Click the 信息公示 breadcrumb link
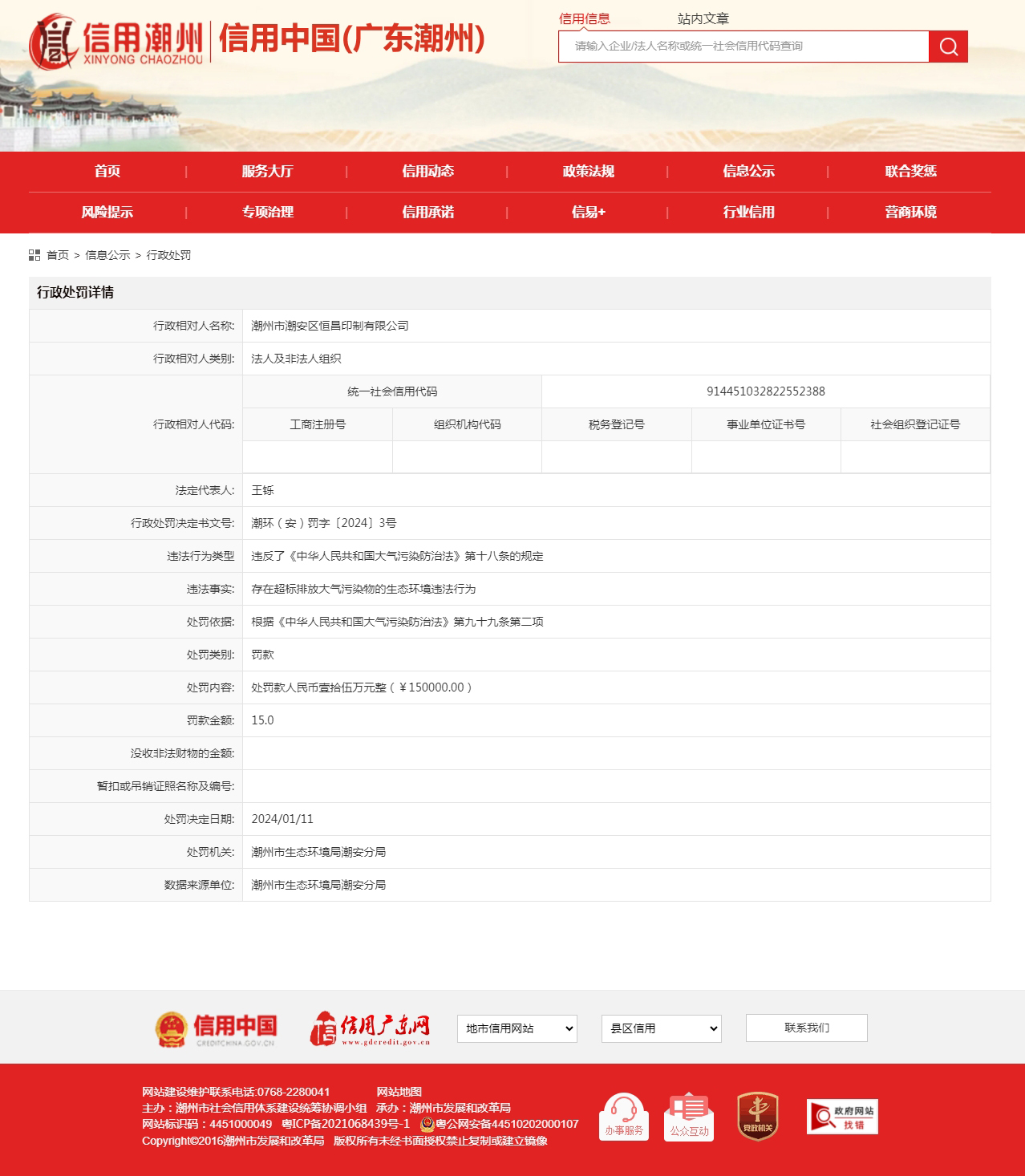Viewport: 1025px width, 1176px height. click(107, 255)
